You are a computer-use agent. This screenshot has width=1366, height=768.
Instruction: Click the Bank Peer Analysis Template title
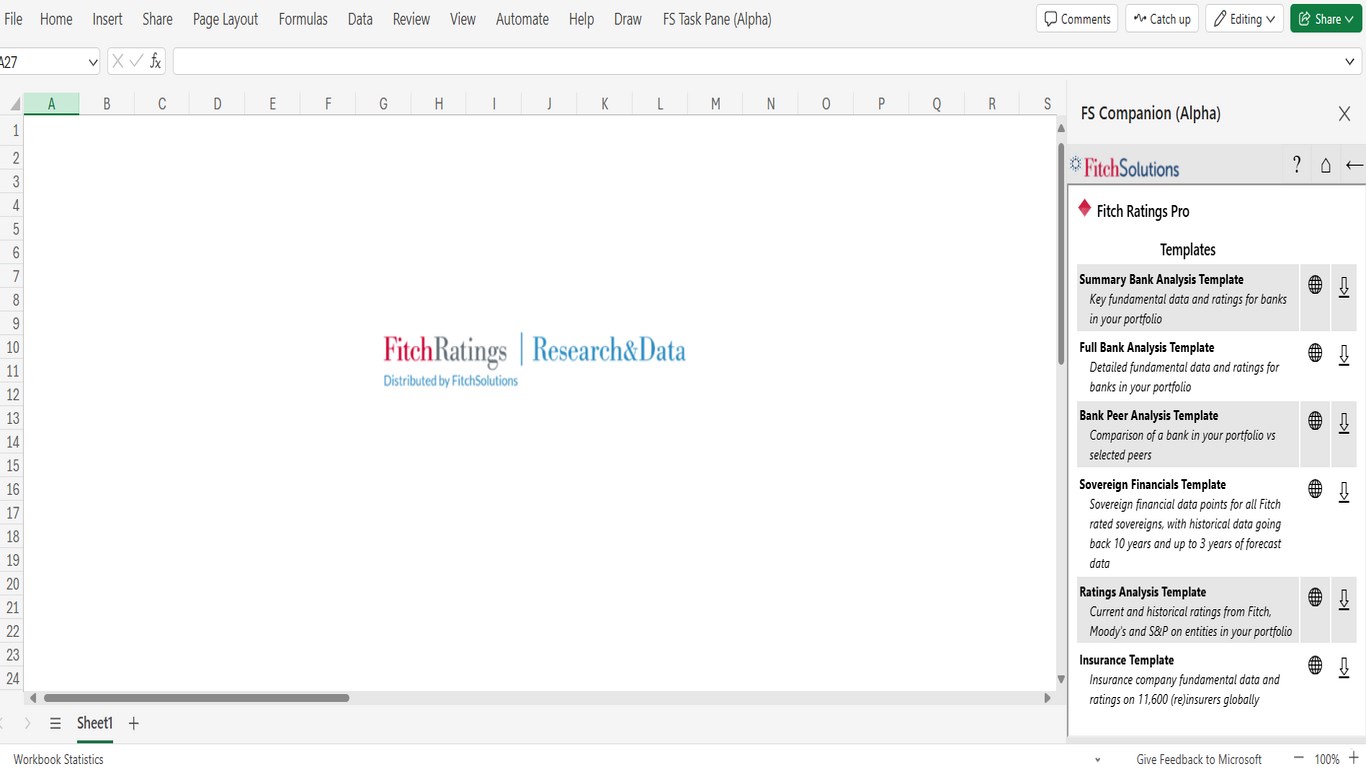[1149, 415]
